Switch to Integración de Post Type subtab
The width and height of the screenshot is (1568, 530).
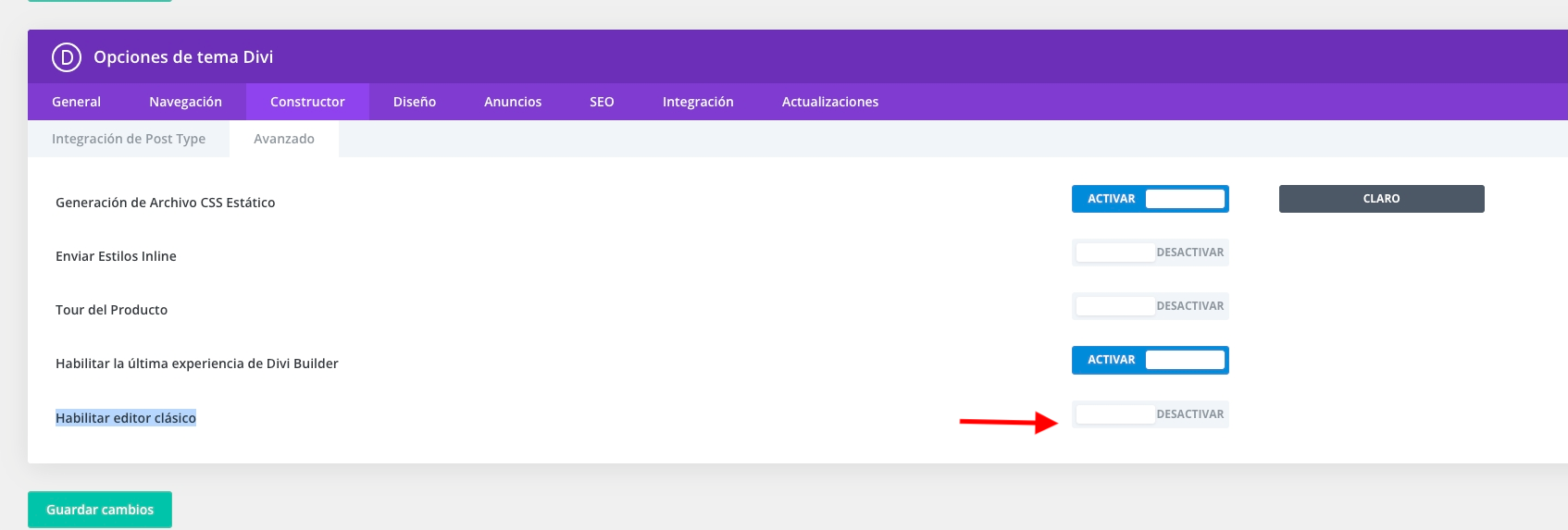tap(129, 139)
